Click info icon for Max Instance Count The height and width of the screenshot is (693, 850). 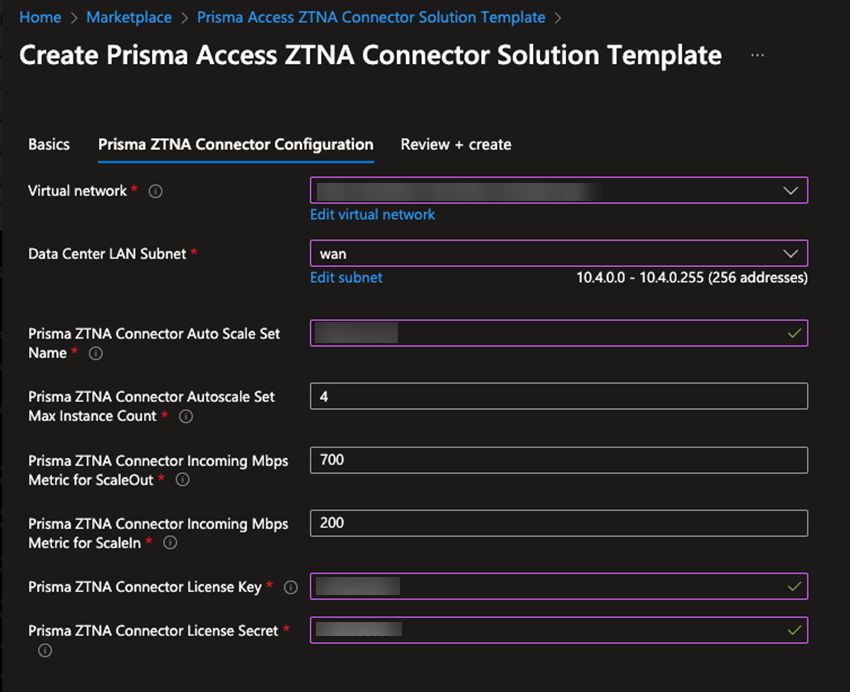click(x=185, y=416)
